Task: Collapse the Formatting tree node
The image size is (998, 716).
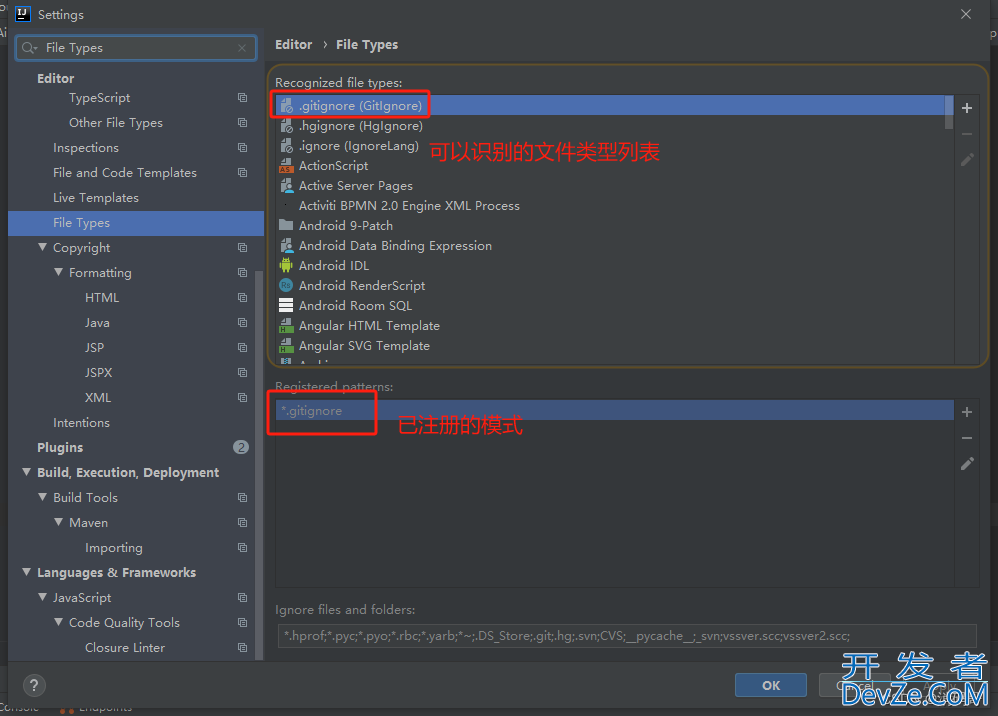Action: (x=59, y=272)
